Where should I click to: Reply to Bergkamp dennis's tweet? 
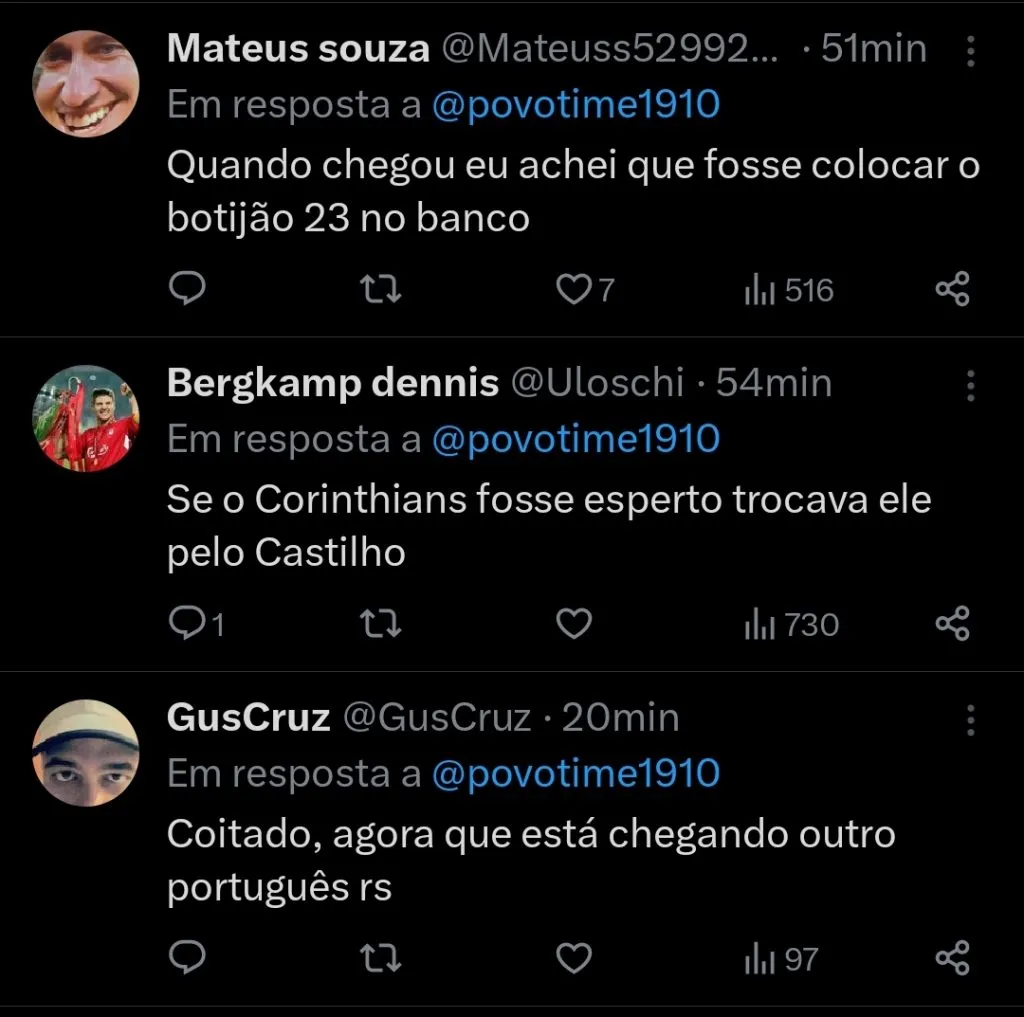tap(192, 623)
